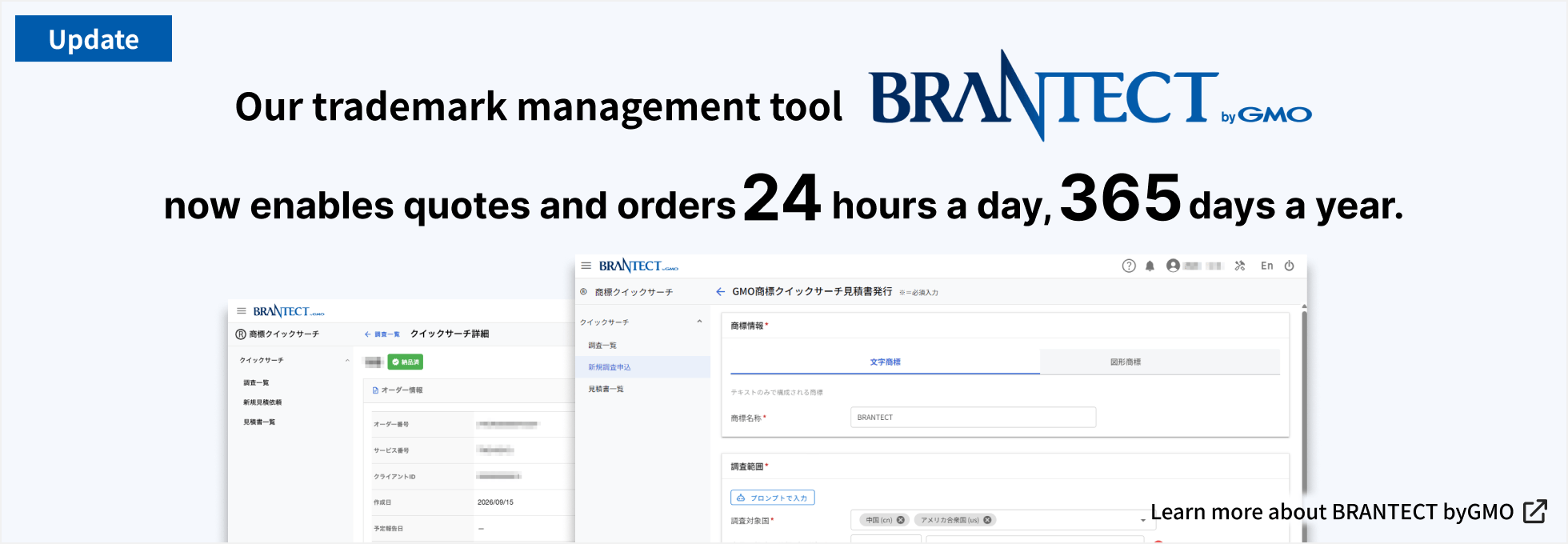Open the user account avatar icon
This screenshot has width=1568, height=544.
click(x=1173, y=266)
